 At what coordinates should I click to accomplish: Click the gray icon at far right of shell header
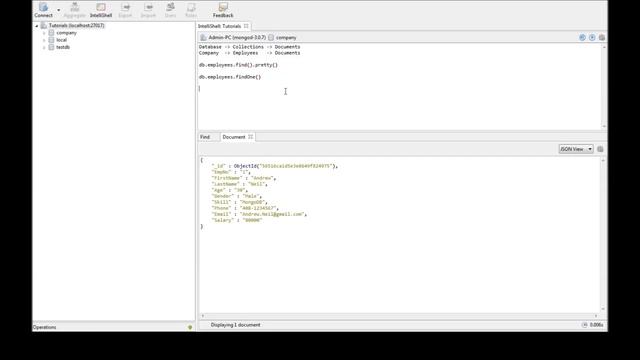tap(602, 38)
